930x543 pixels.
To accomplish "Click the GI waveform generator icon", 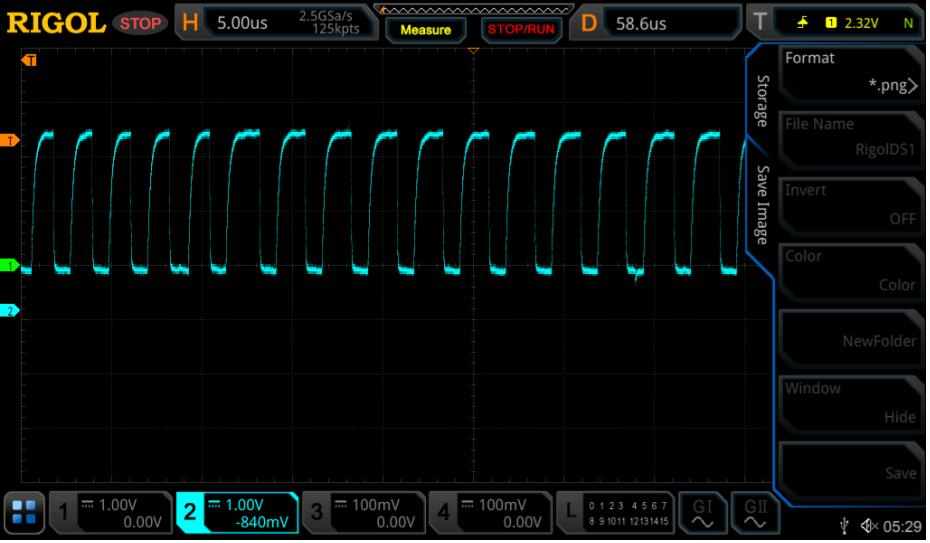I will pyautogui.click(x=703, y=513).
